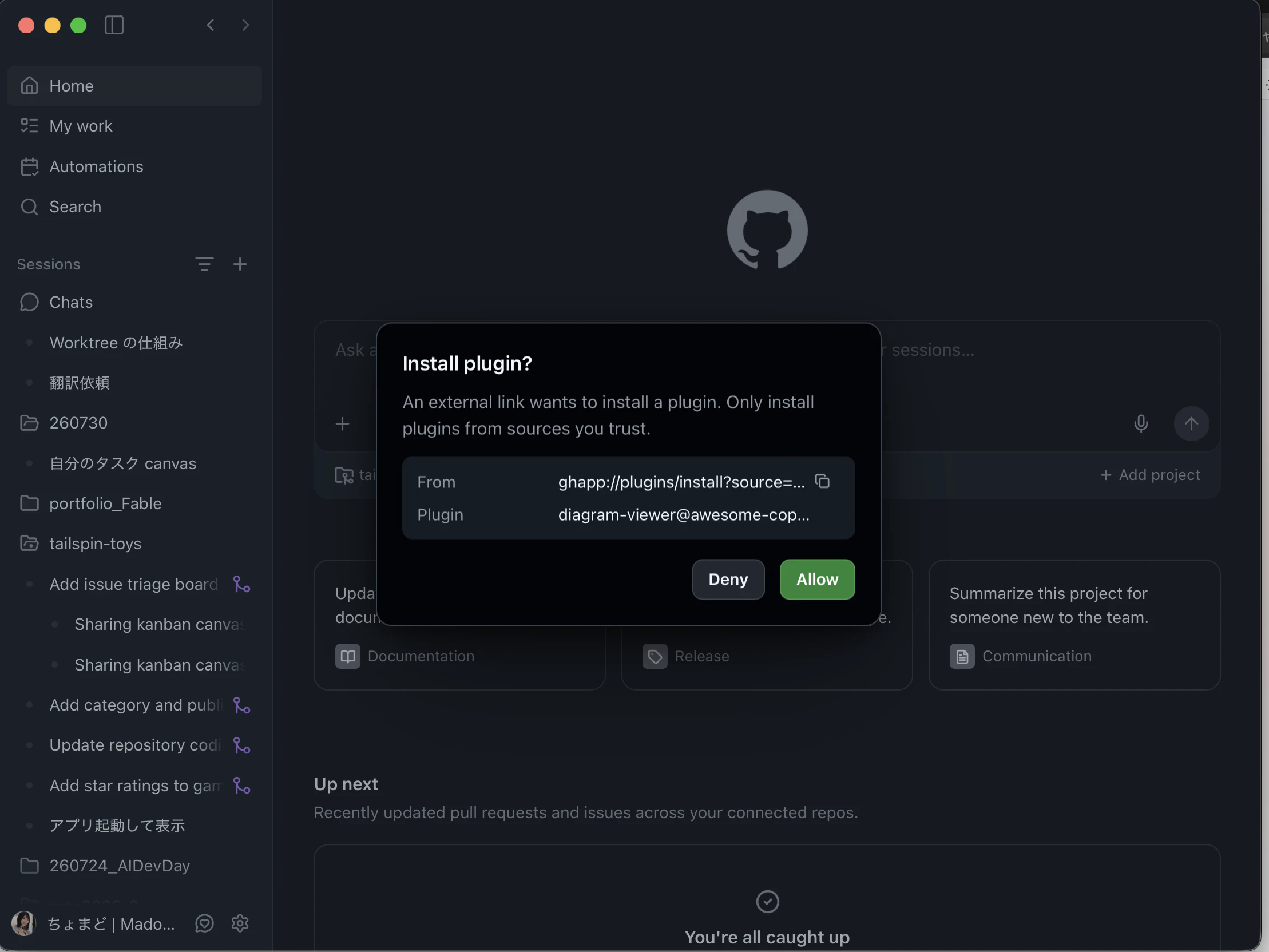Open the Home page
Screen dimensions: 1269x952
tap(134, 86)
